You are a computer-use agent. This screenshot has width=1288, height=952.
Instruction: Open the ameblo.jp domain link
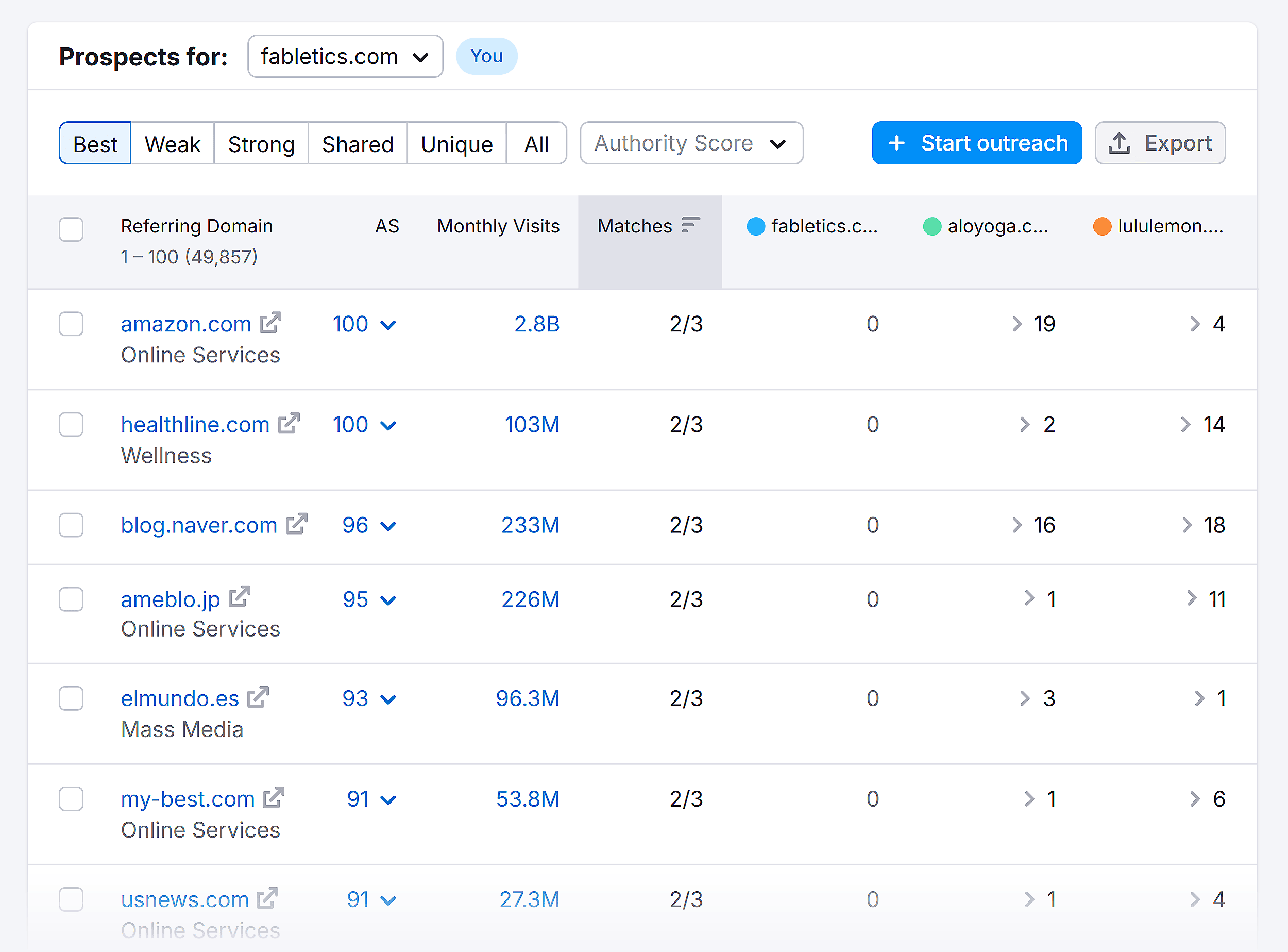[x=170, y=599]
